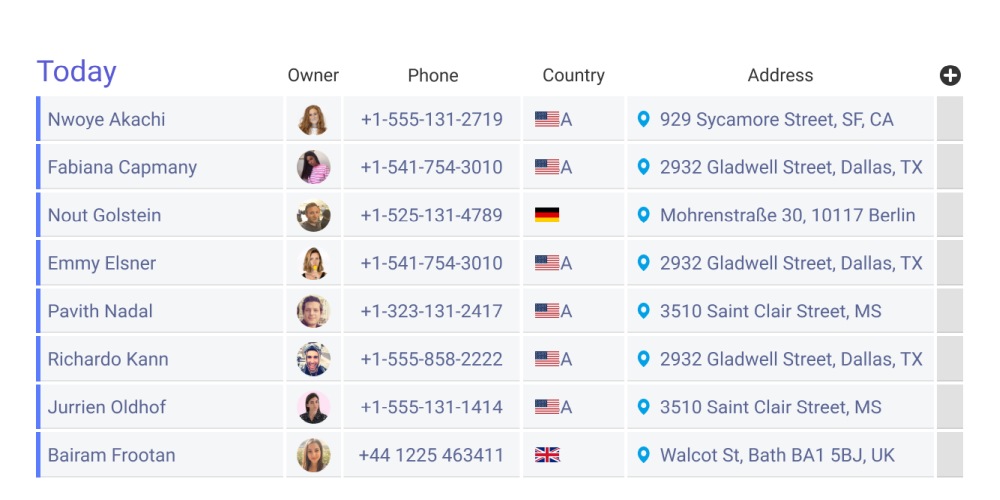Viewport: 1000px width, 500px height.
Task: Click Pavith Nadal's owner avatar
Action: tap(313, 311)
